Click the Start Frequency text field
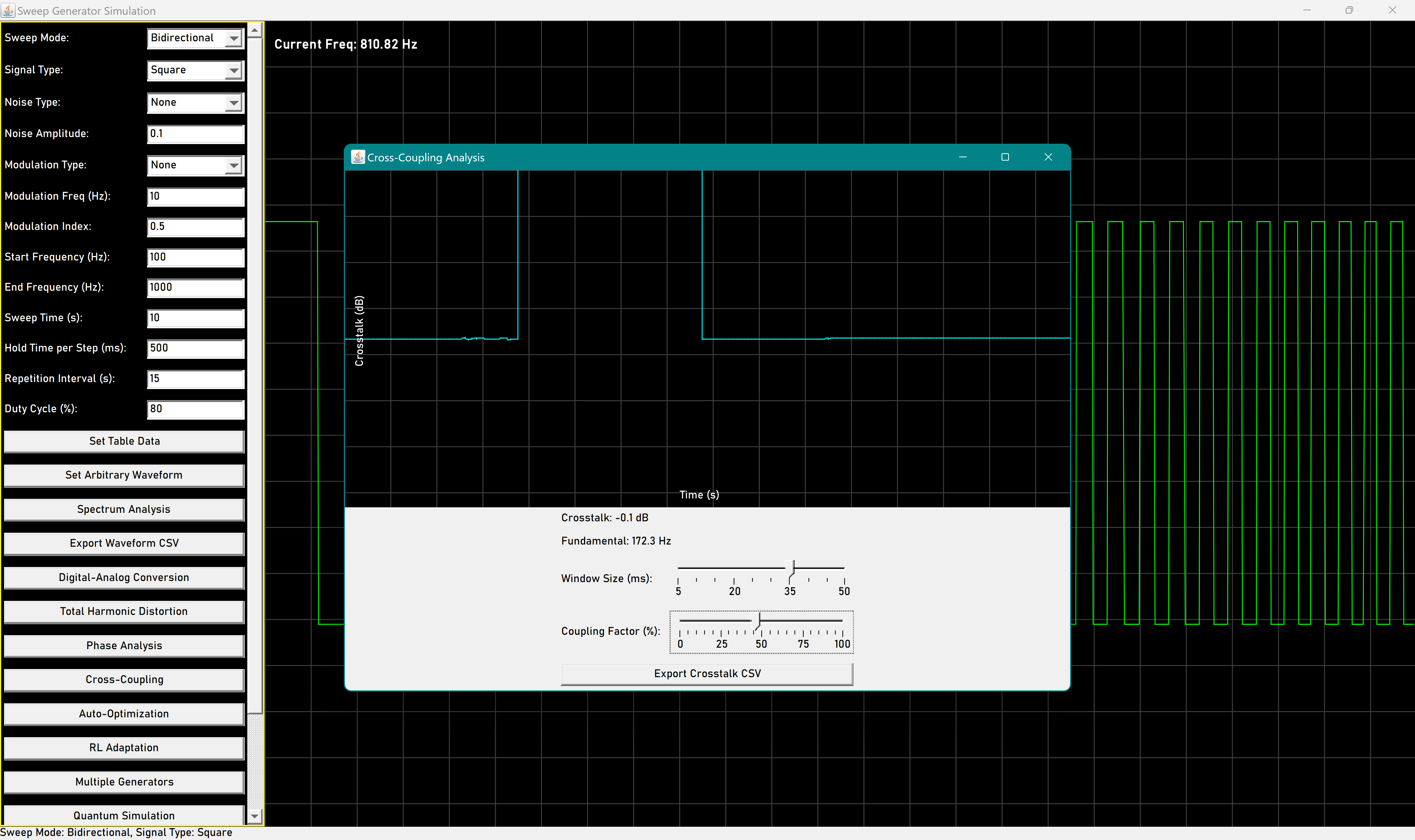 point(195,257)
